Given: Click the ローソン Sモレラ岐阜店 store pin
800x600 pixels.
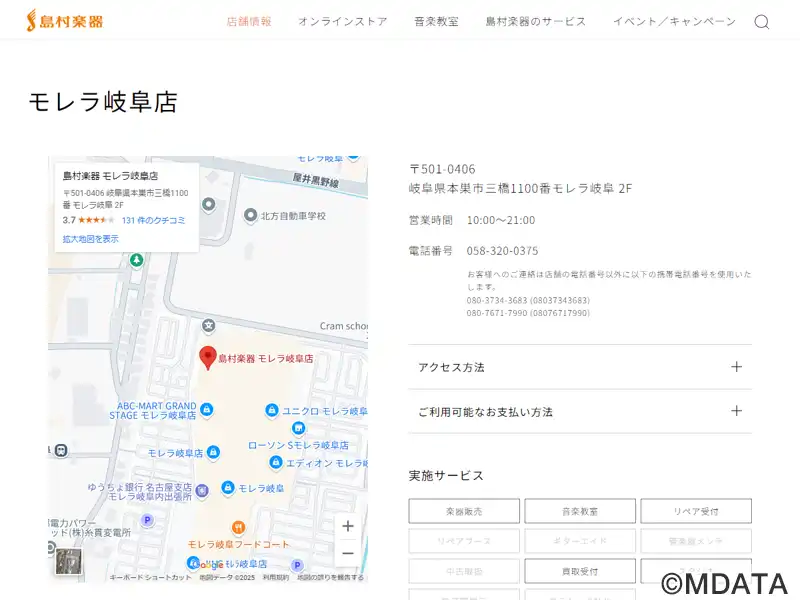Looking at the screenshot, I should tap(298, 428).
